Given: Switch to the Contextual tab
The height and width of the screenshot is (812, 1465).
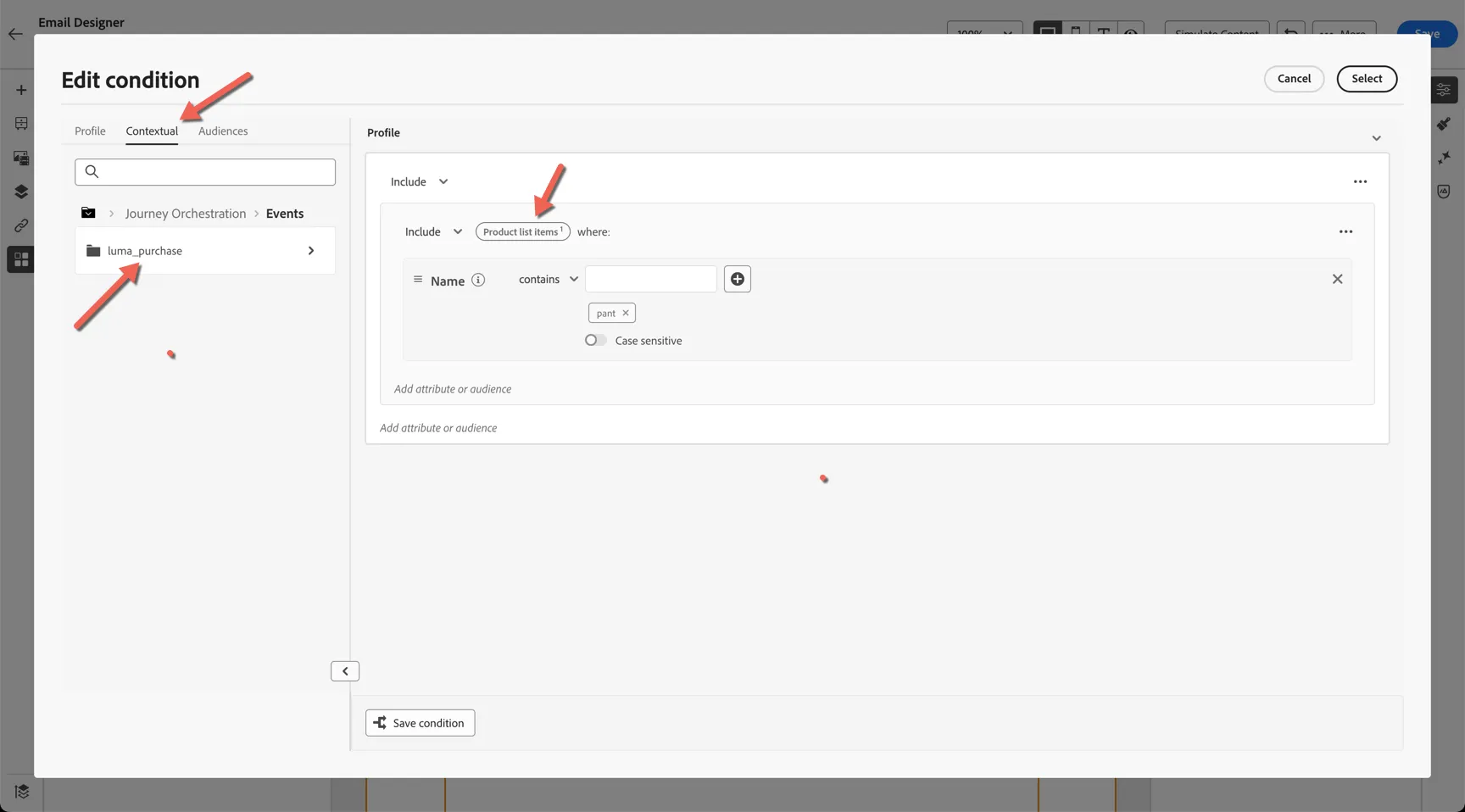Looking at the screenshot, I should click(x=152, y=131).
